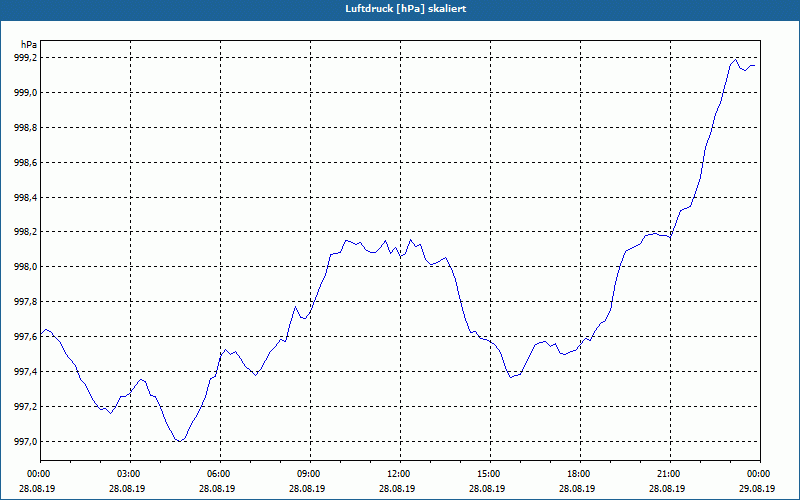Click the pressure curve minimum near 04:40
The width and height of the screenshot is (800, 500).
[x=180, y=441]
